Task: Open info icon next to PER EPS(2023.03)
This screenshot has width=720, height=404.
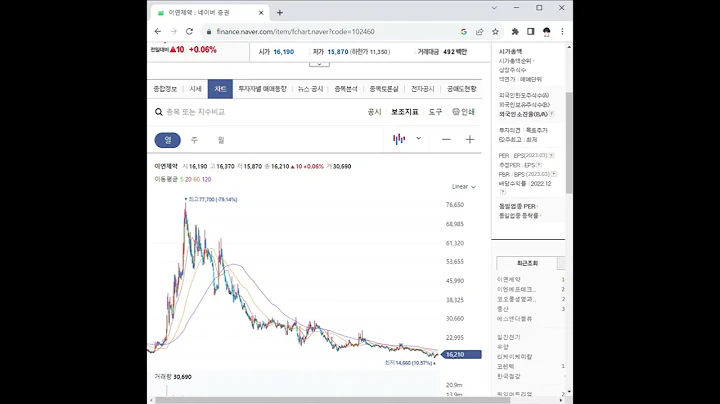Action: click(x=551, y=156)
